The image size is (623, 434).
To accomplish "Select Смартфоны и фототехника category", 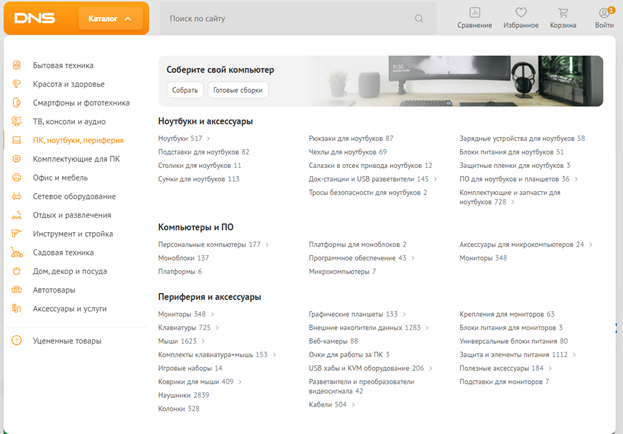I will (x=81, y=103).
